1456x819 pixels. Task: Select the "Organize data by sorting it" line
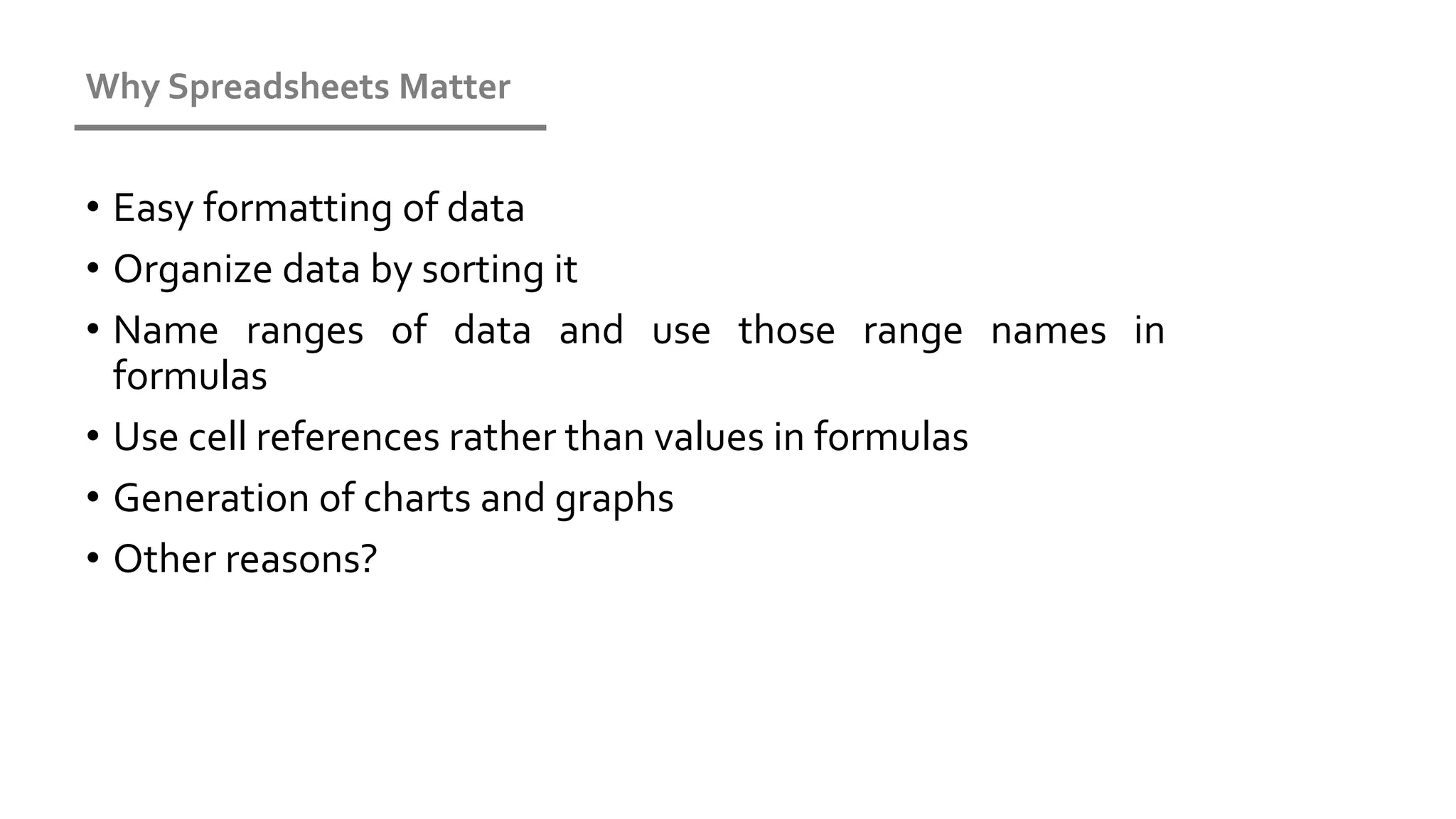coord(345,269)
